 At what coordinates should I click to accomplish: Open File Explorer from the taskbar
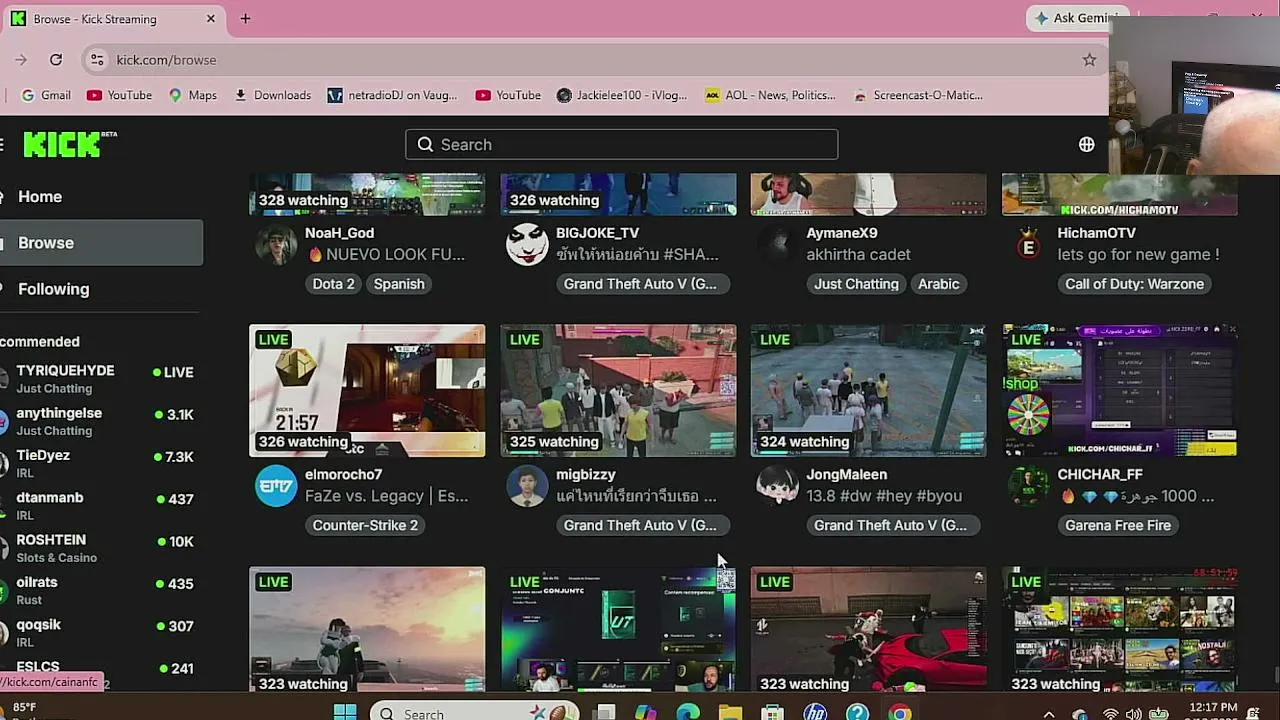730,713
